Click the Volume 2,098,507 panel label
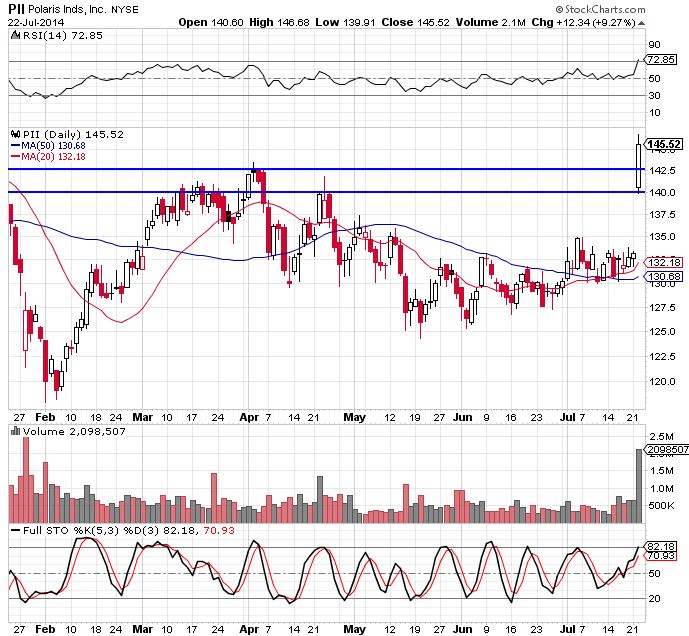The height and width of the screenshot is (636, 689). (74, 432)
